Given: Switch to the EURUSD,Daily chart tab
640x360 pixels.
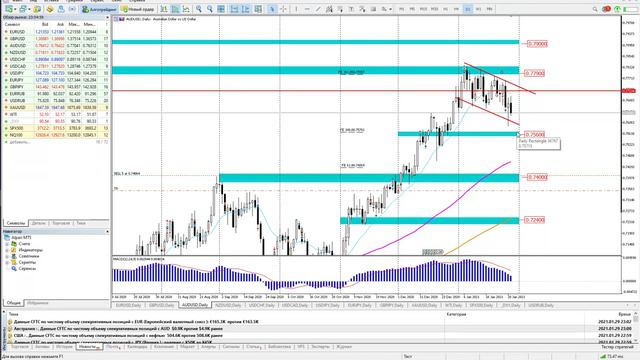Looking at the screenshot, I should 128,305.
